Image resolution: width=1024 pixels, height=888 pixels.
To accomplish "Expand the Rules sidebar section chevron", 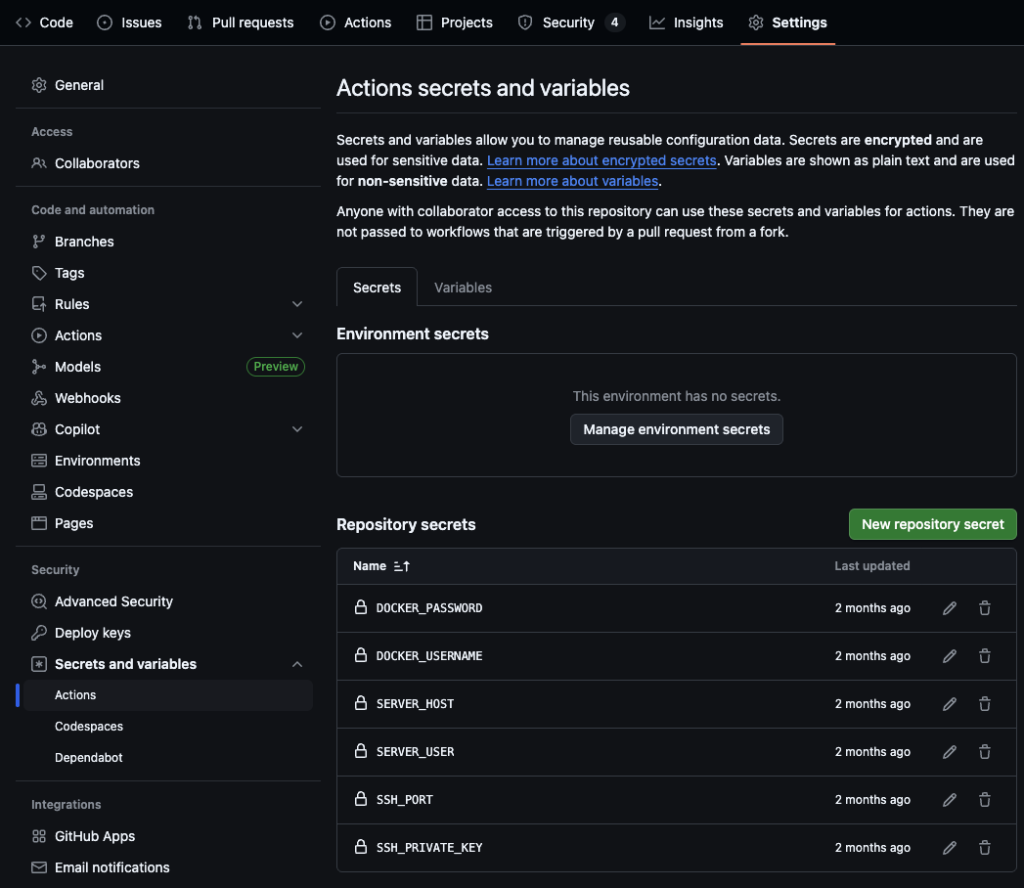I will pos(297,304).
